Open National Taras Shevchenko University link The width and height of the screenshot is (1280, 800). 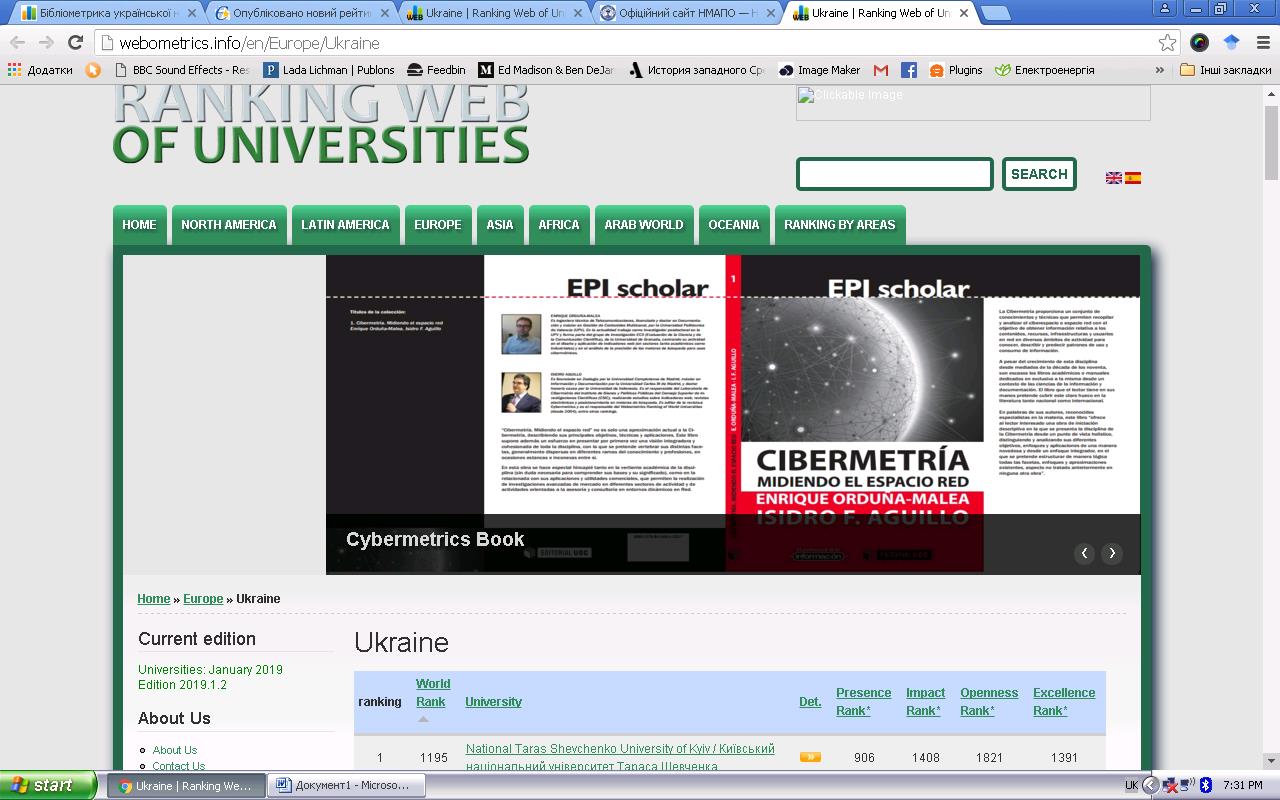pyautogui.click(x=620, y=757)
